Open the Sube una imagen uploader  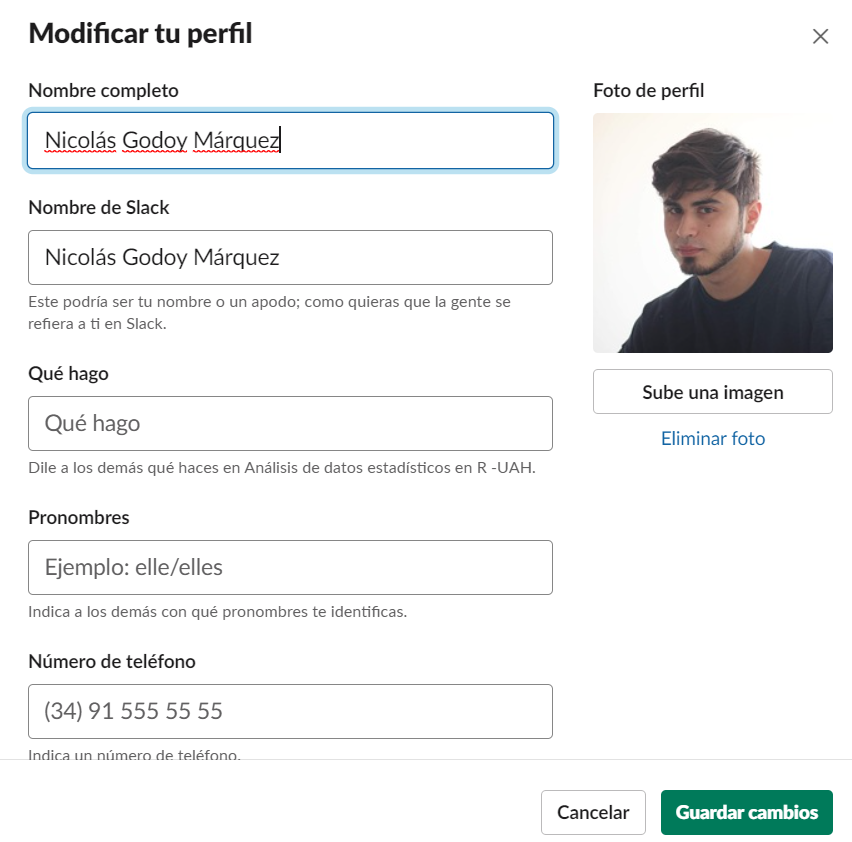[x=712, y=392]
